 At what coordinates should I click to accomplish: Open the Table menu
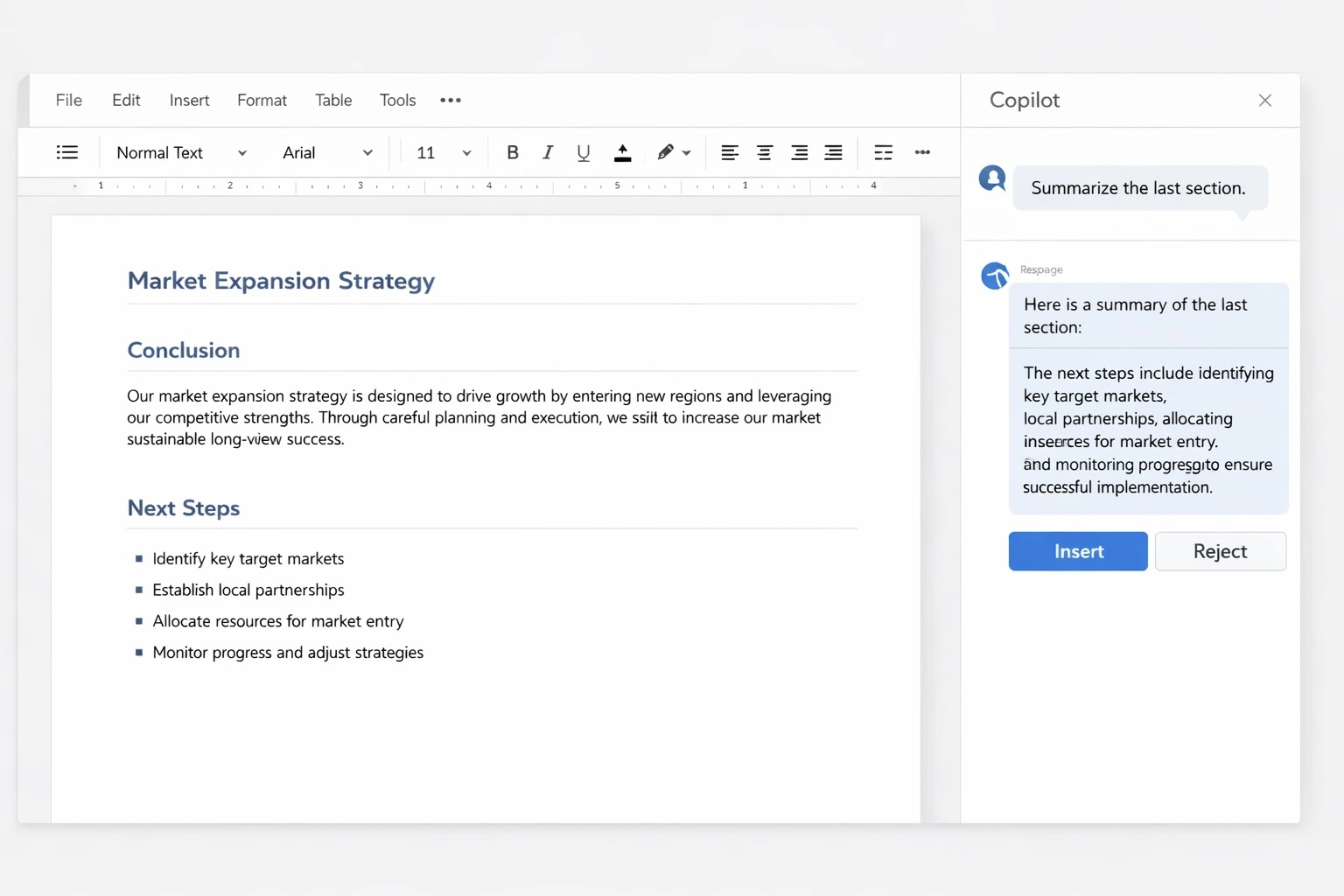coord(333,100)
